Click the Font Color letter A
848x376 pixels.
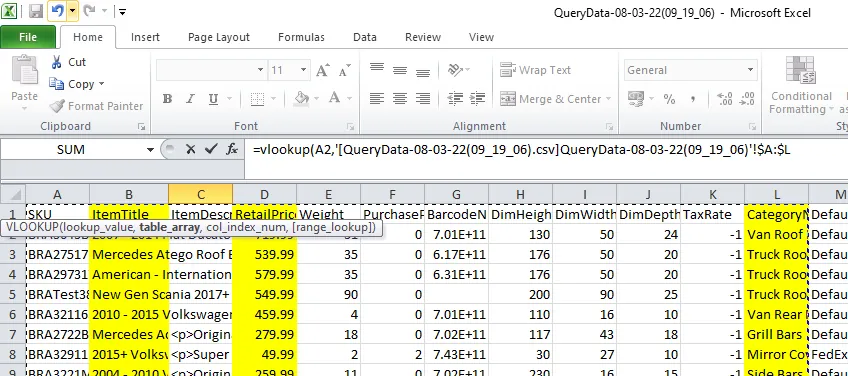pyautogui.click(x=334, y=98)
